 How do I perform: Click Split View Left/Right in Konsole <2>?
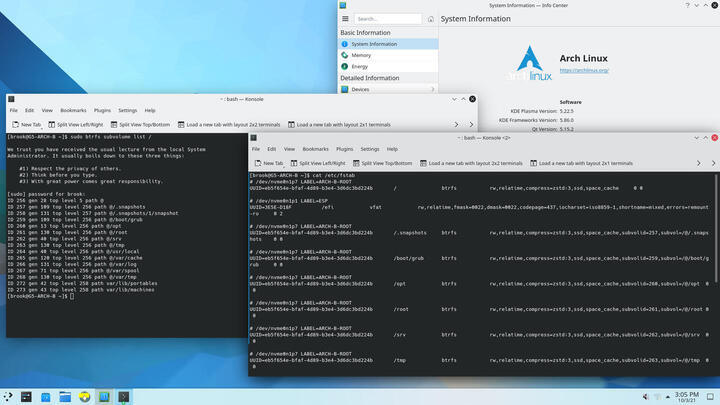[x=318, y=163]
